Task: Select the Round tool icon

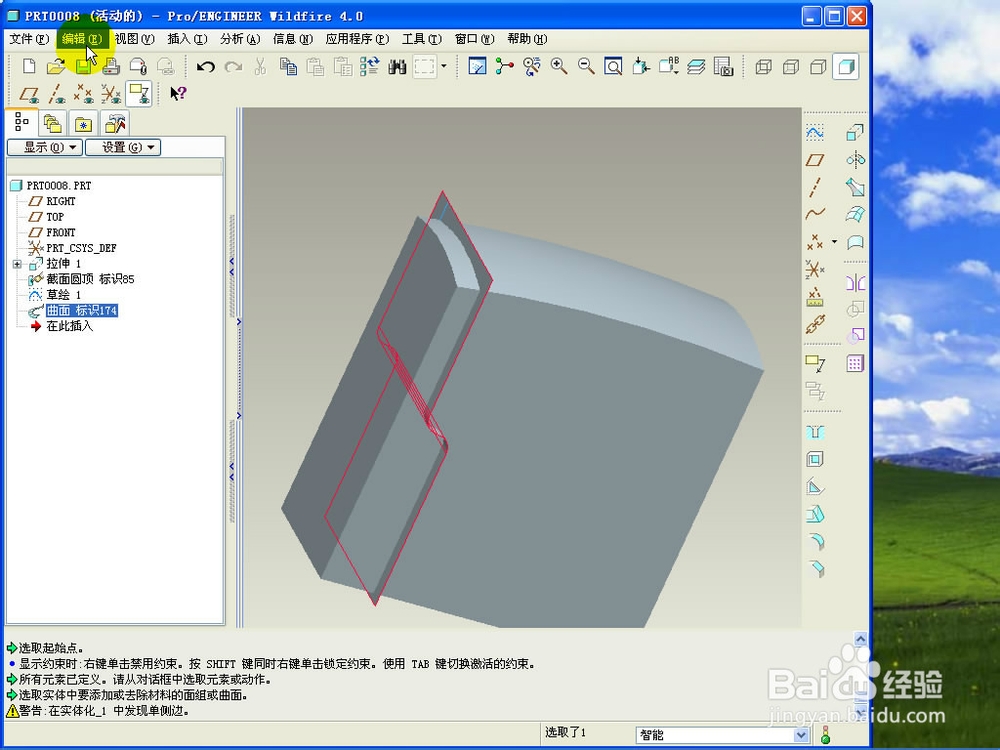Action: tap(815, 541)
